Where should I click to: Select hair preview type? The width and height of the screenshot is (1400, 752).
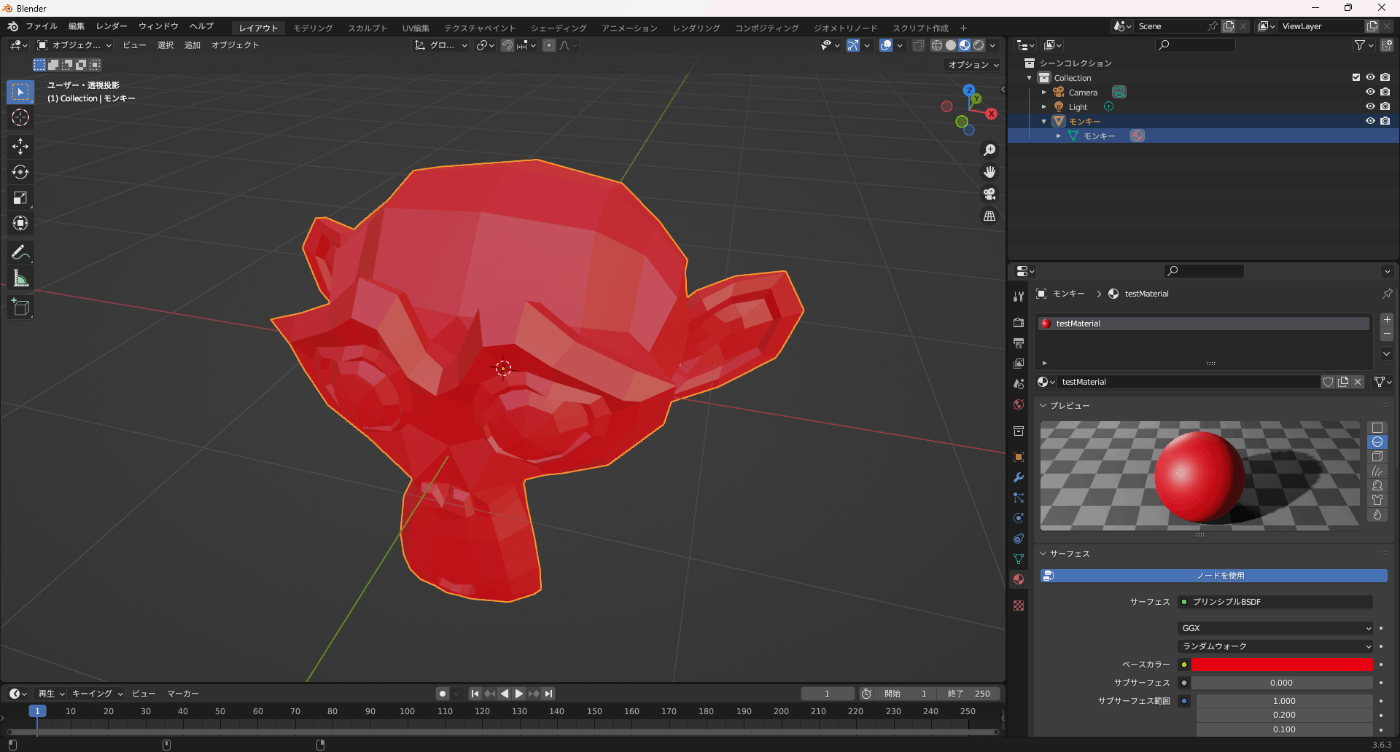tap(1377, 471)
